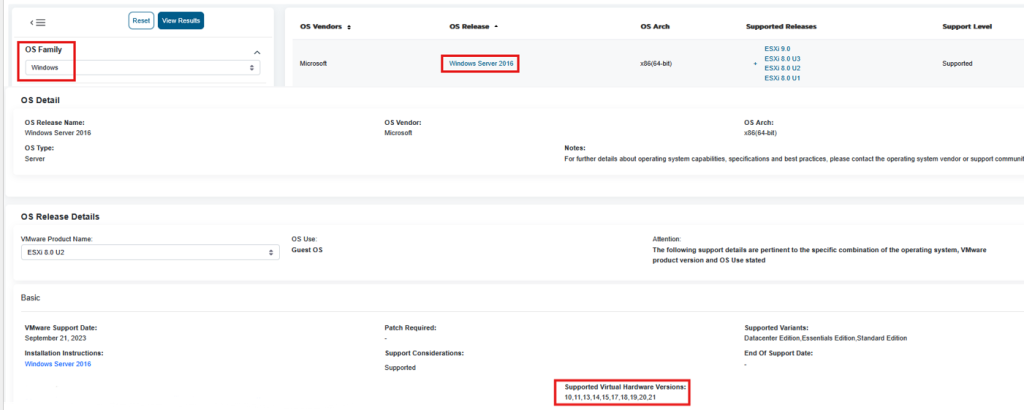The image size is (1024, 410).
Task: Click the Basic section heading
Action: click(32, 297)
